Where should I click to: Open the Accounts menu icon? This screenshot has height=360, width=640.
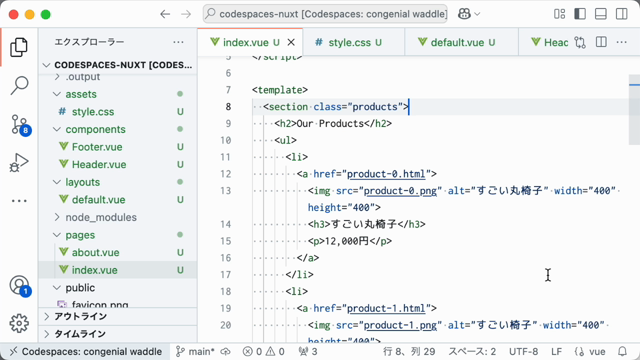click(x=20, y=285)
